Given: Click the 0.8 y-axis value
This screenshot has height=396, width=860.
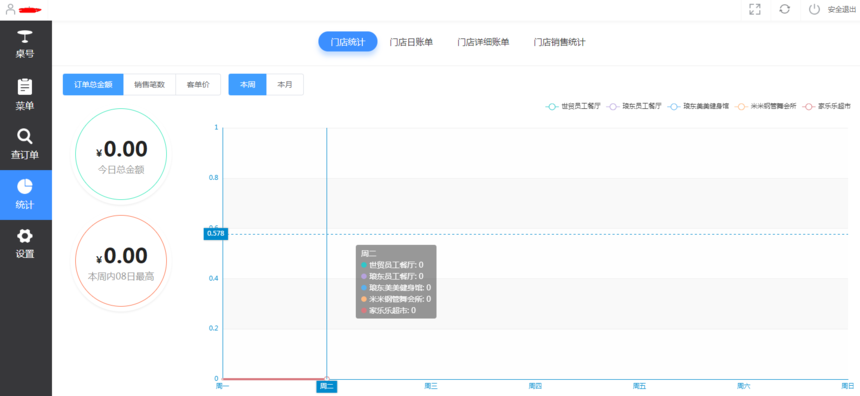Looking at the screenshot, I should coord(213,178).
